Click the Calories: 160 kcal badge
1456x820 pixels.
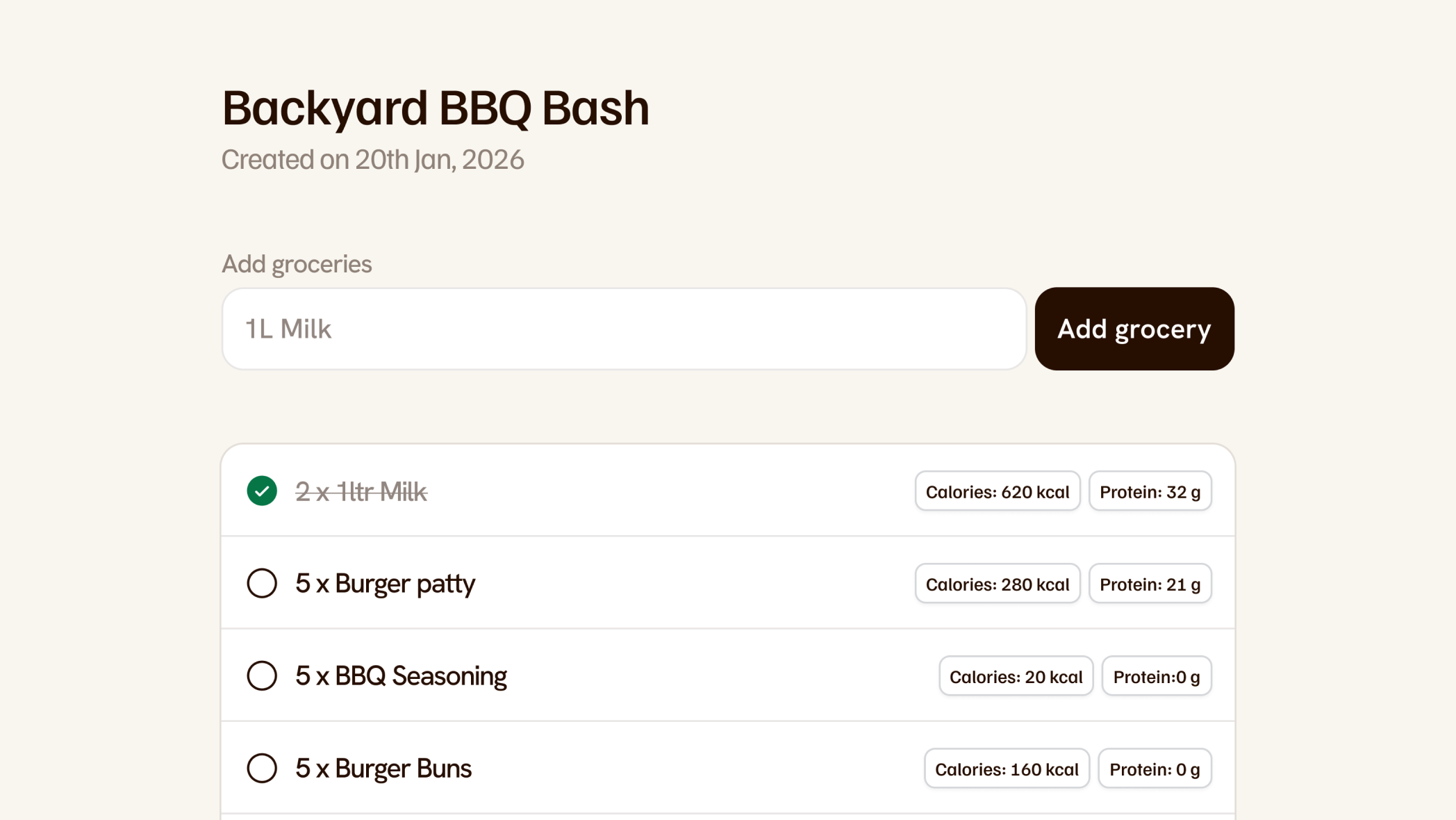[1006, 769]
